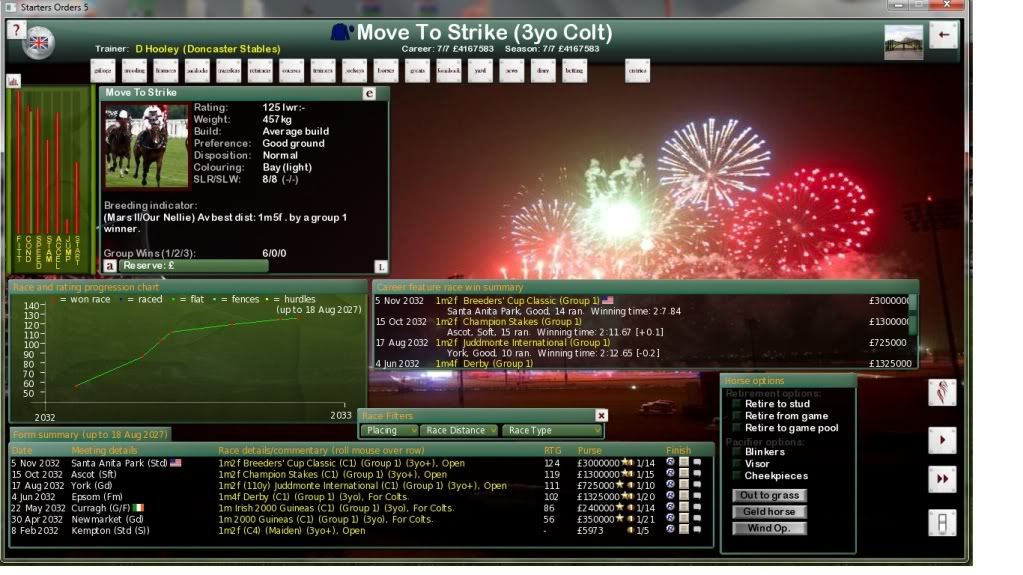Viewport: 1023px width, 575px height.
Task: Enable the Cheekpieces checkbox
Action: click(737, 476)
